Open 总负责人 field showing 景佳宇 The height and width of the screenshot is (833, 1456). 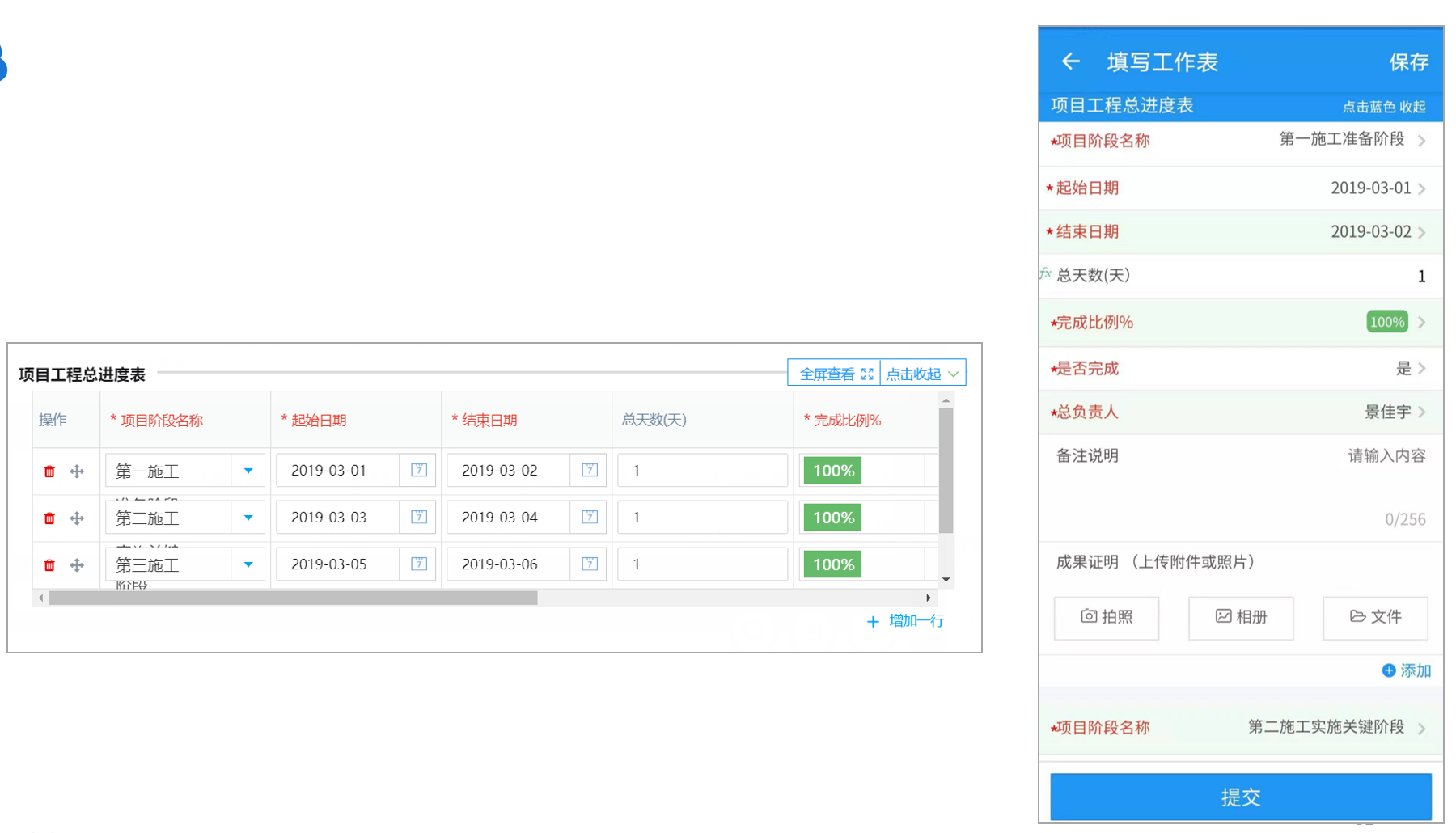[x=1241, y=412]
